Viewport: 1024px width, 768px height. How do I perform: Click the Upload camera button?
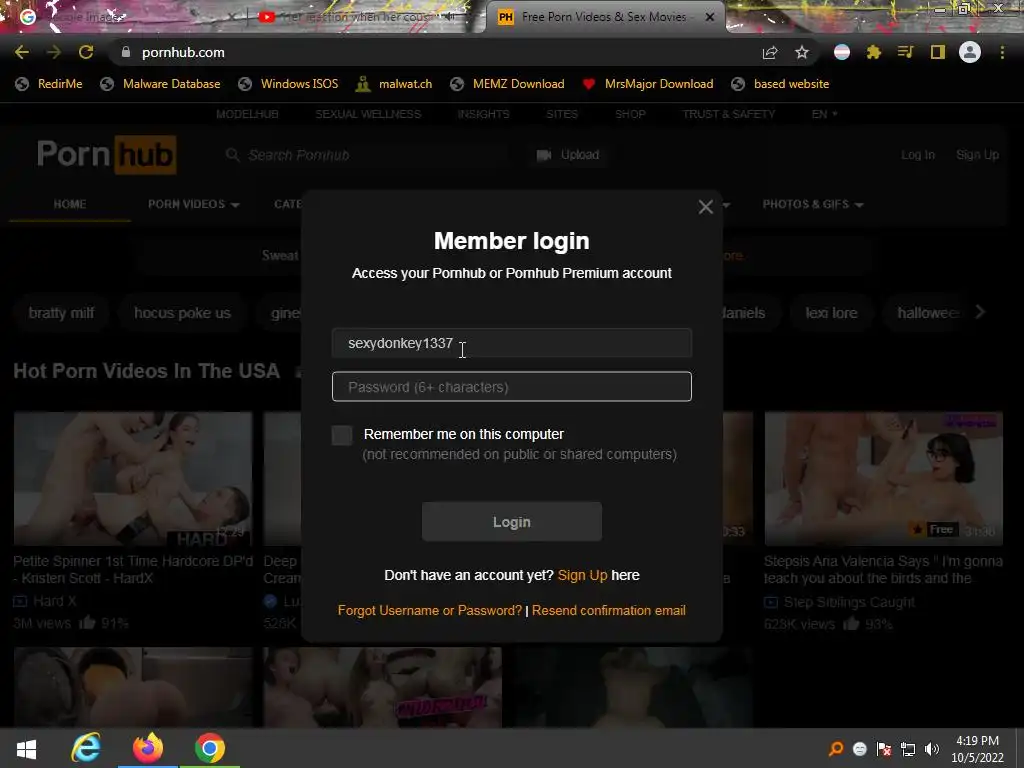click(568, 155)
